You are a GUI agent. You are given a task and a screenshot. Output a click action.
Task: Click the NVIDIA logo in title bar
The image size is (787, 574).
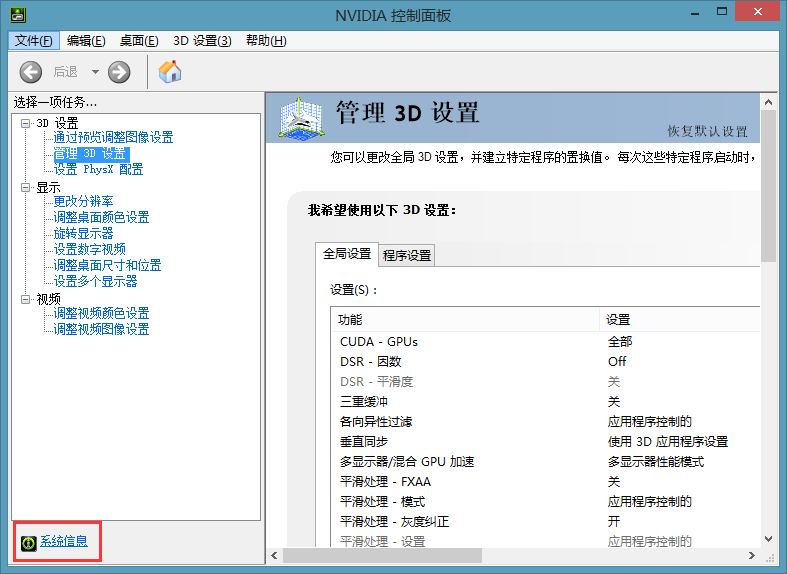point(17,15)
